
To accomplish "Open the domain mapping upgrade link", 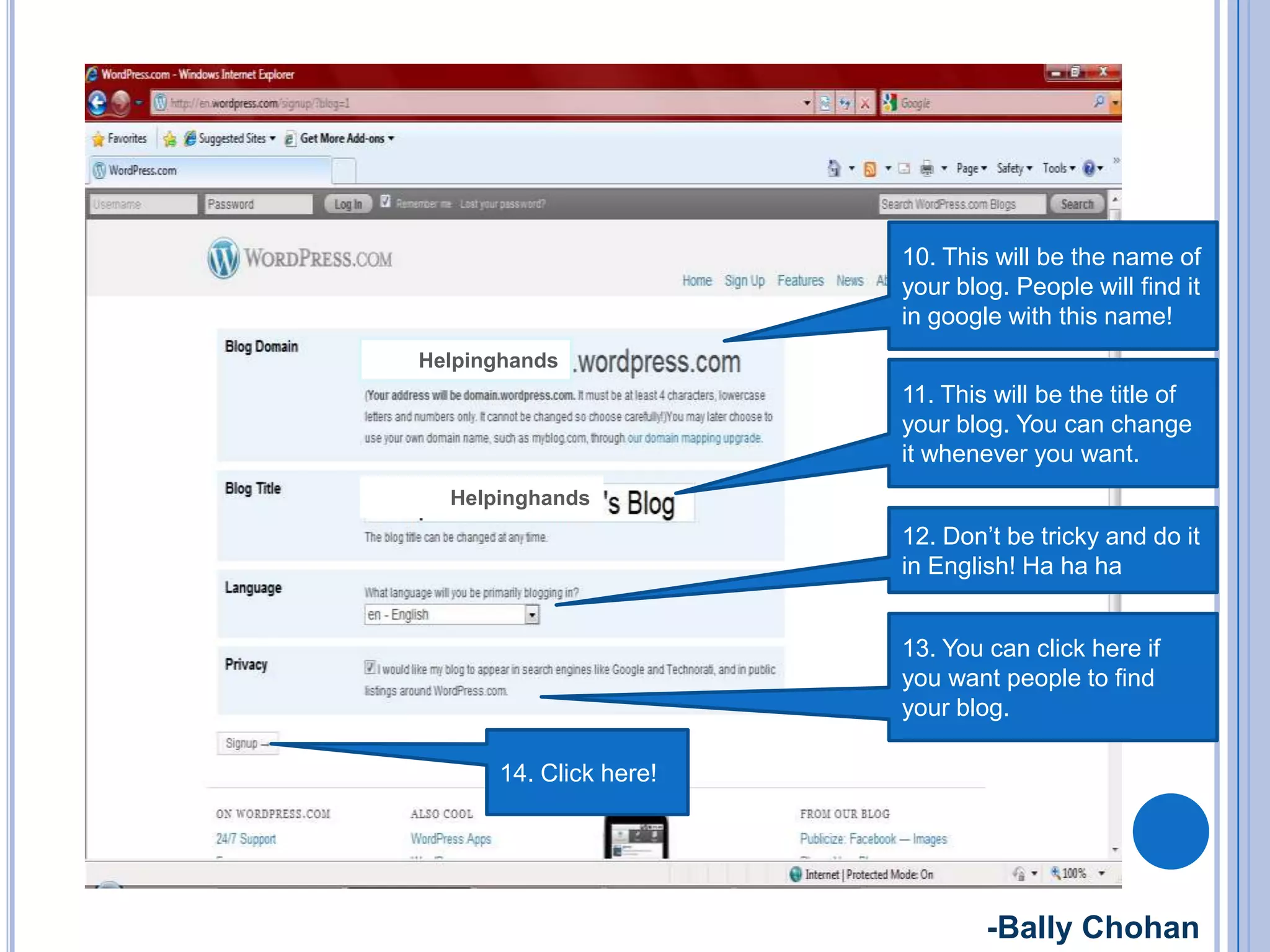I will pos(694,438).
